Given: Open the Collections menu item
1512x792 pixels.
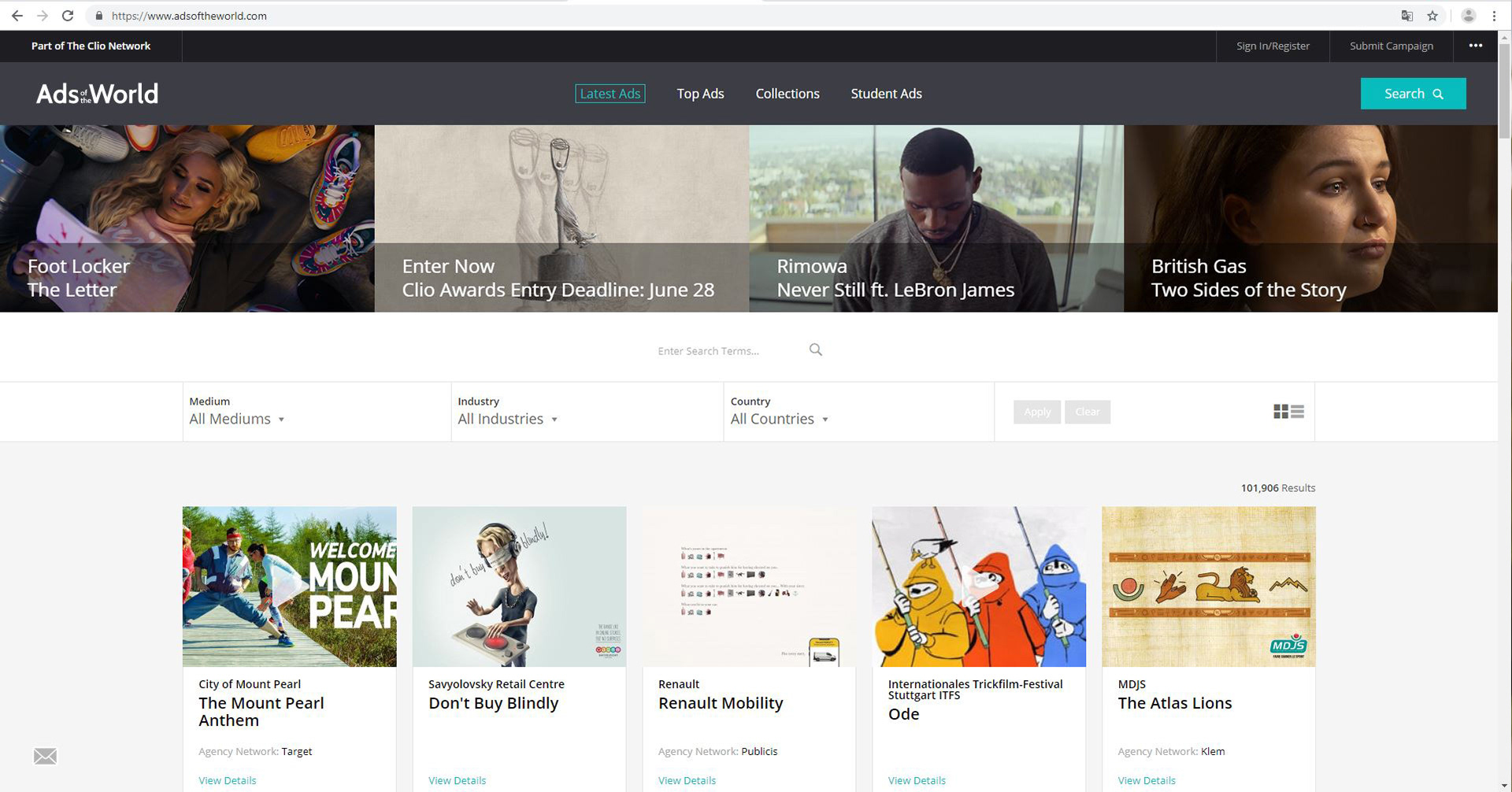Looking at the screenshot, I should point(787,94).
